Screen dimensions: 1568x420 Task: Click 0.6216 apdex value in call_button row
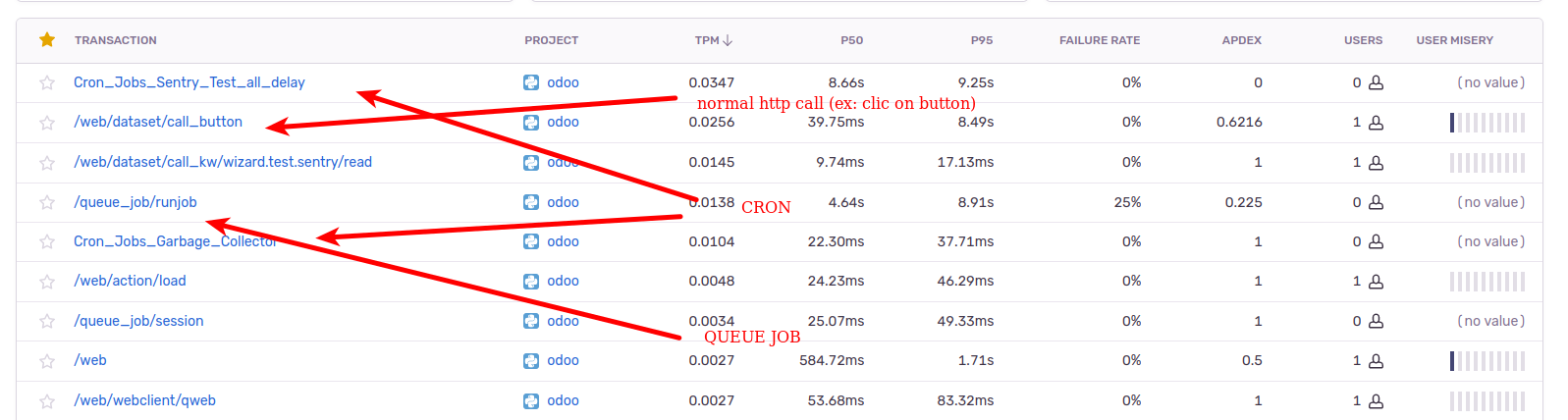[1239, 122]
